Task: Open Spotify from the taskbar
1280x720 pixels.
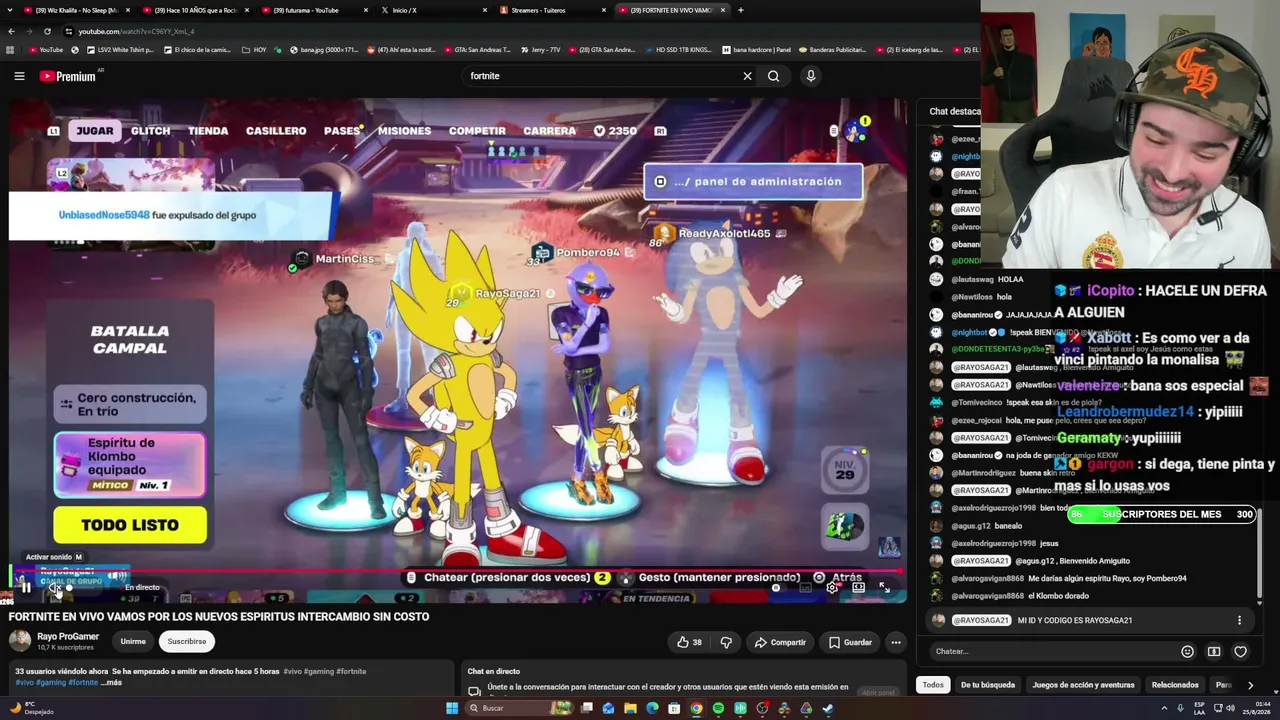Action: coord(718,708)
